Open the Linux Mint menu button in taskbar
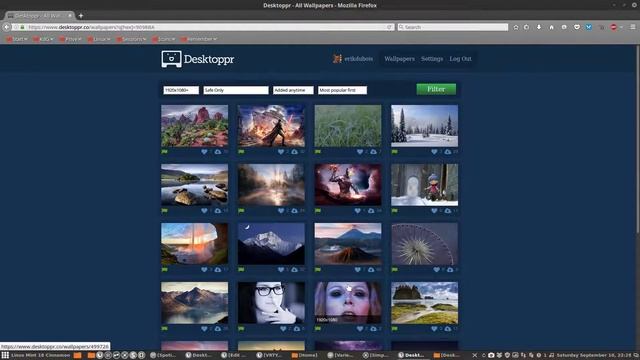Image resolution: width=640 pixels, height=360 pixels. [x=5, y=355]
